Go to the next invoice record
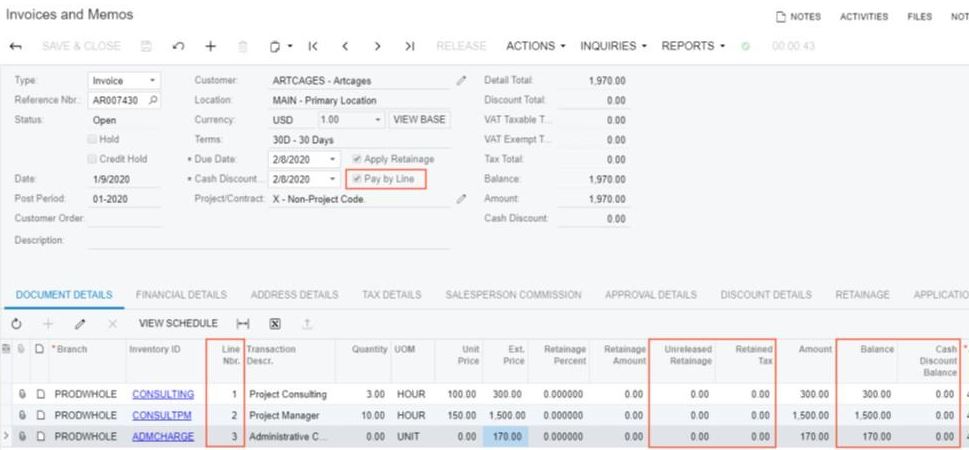The image size is (969, 450). point(378,46)
